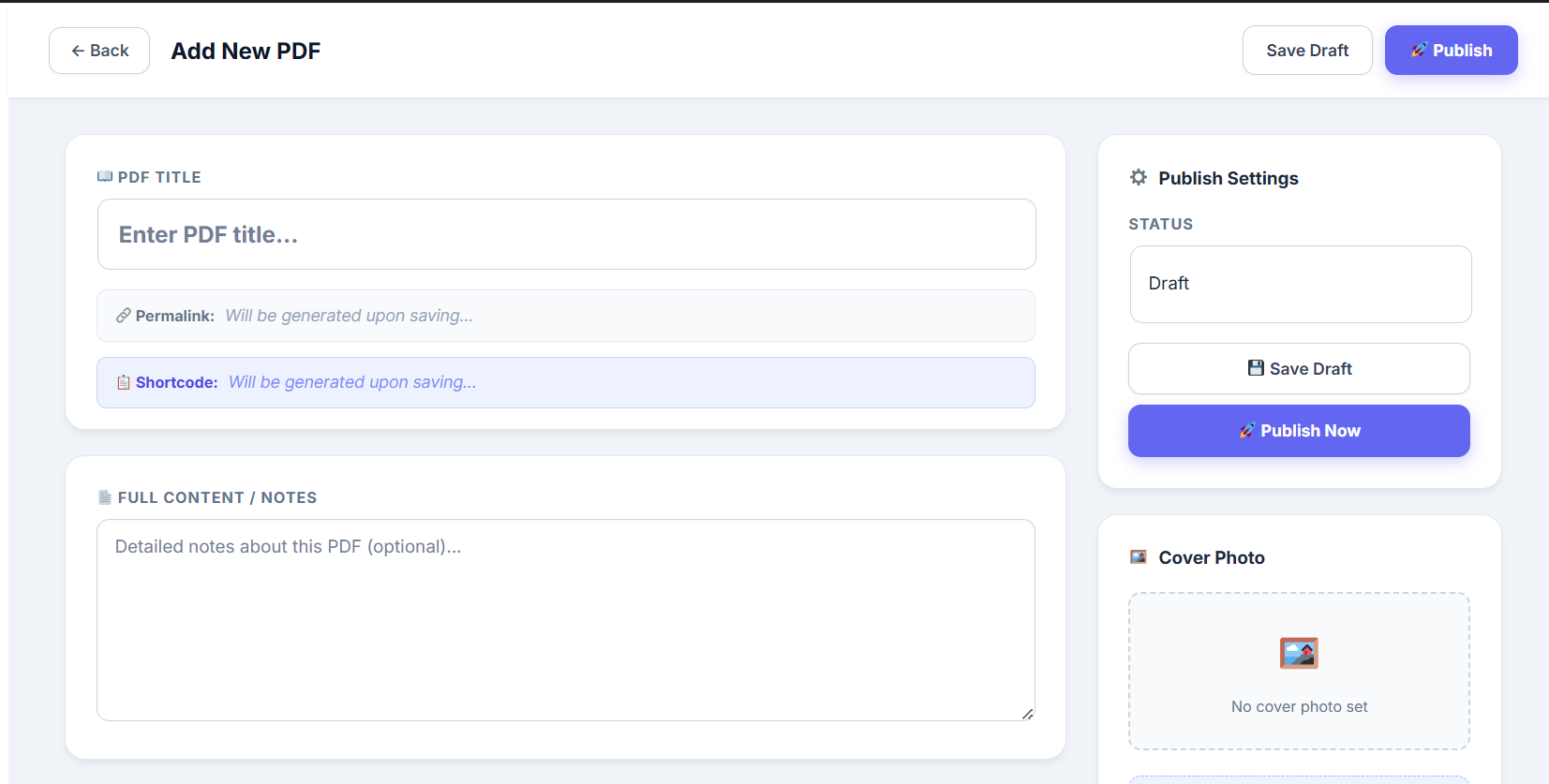Click the Shortcode placeholder text

click(352, 382)
